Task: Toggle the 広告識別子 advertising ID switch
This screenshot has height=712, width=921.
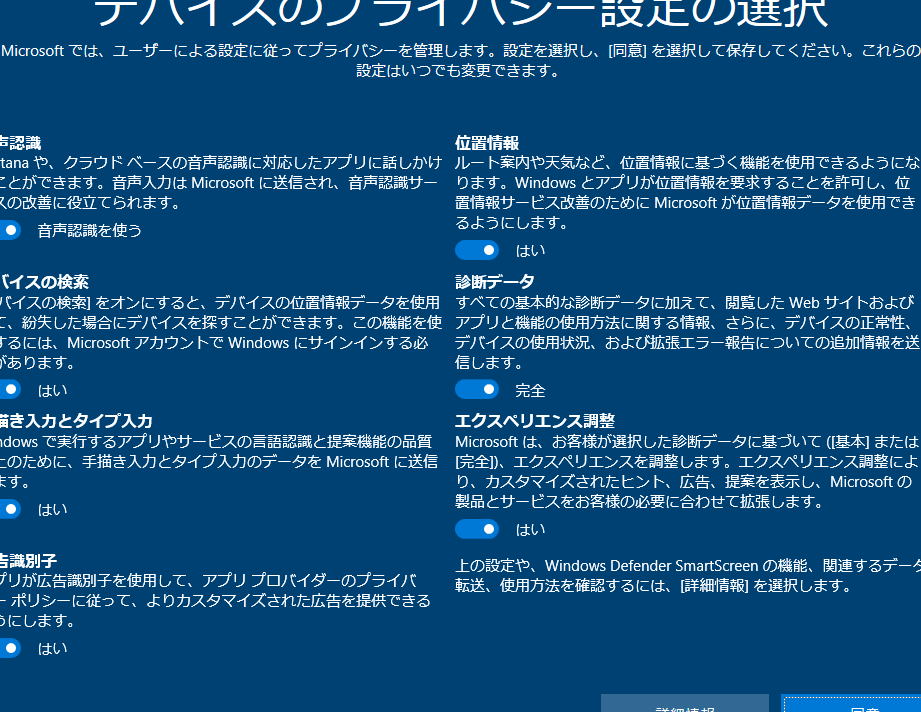Action: pyautogui.click(x=10, y=648)
